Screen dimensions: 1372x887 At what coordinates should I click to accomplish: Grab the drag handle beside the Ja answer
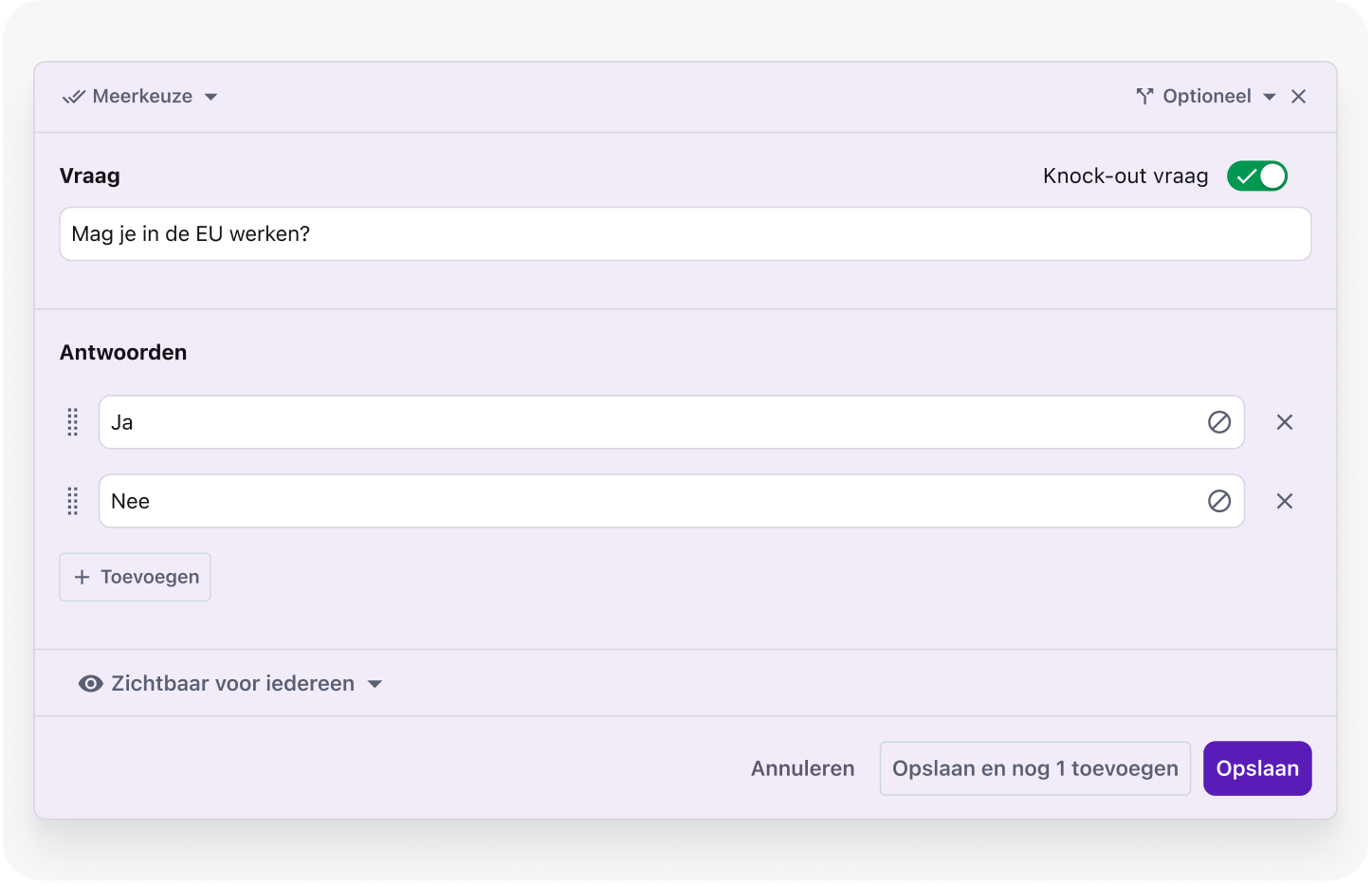click(x=73, y=422)
